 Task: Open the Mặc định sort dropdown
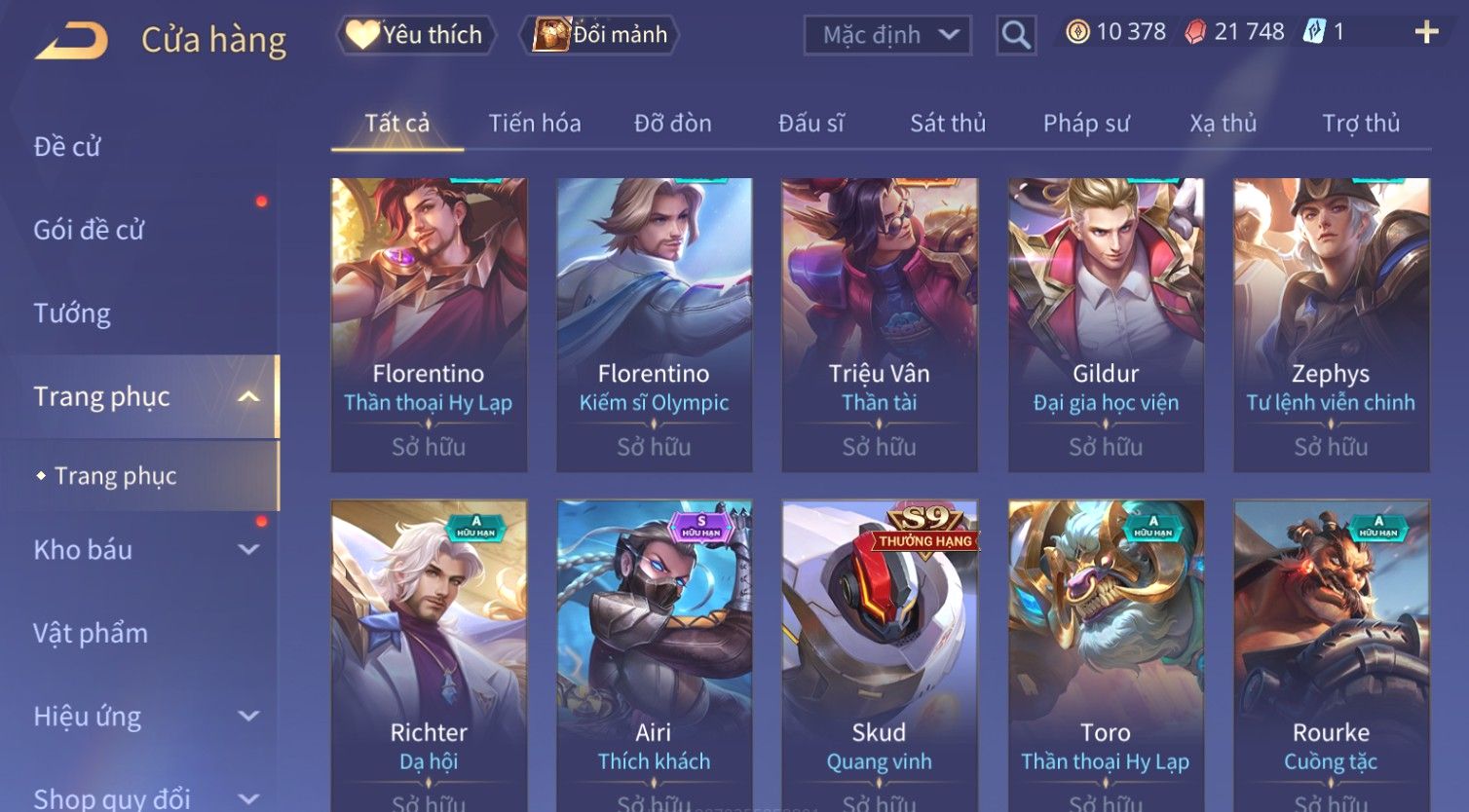[x=887, y=35]
